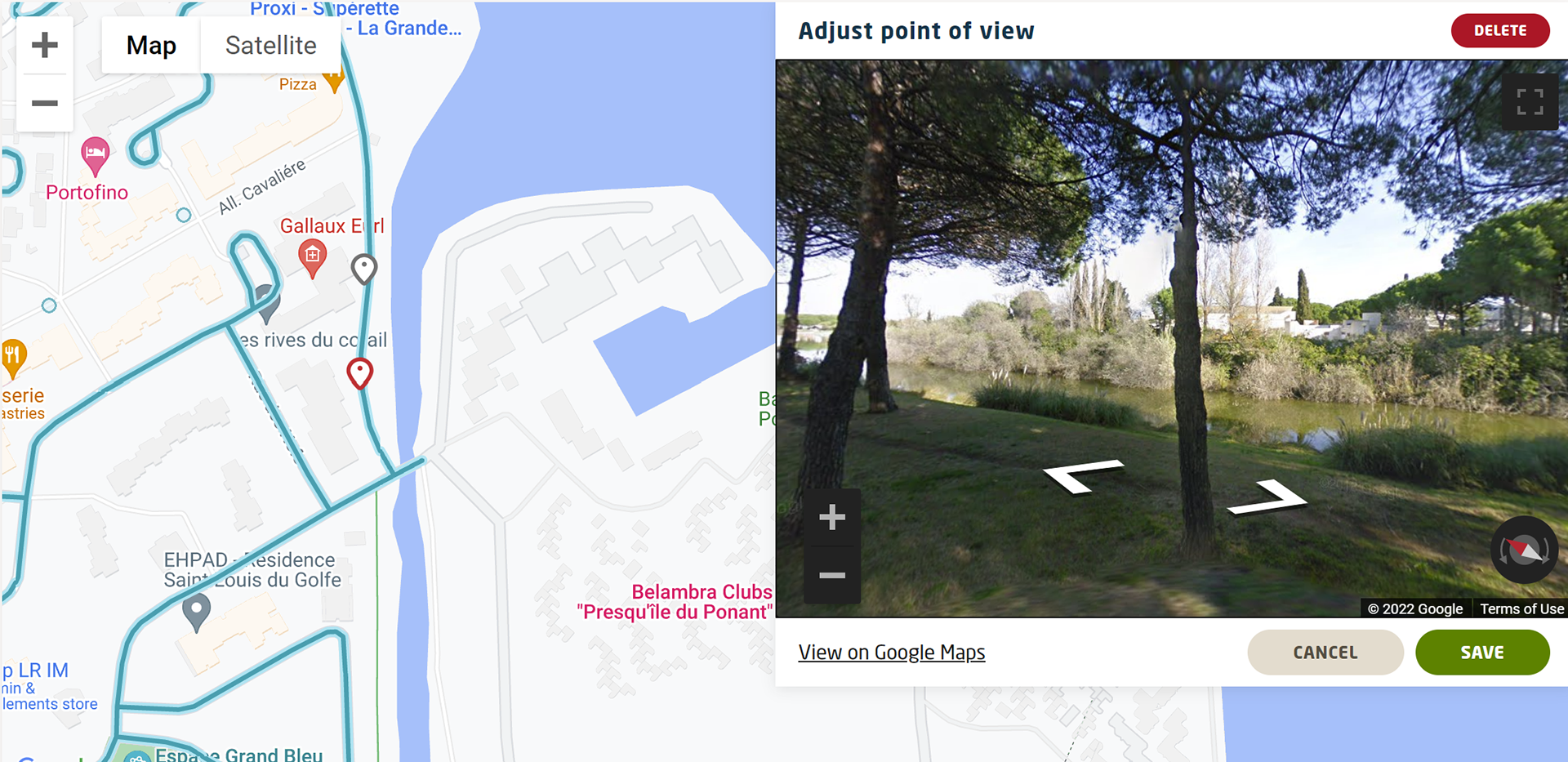Switch to Satellite view
Screen dimensions: 1568x762
(270, 45)
